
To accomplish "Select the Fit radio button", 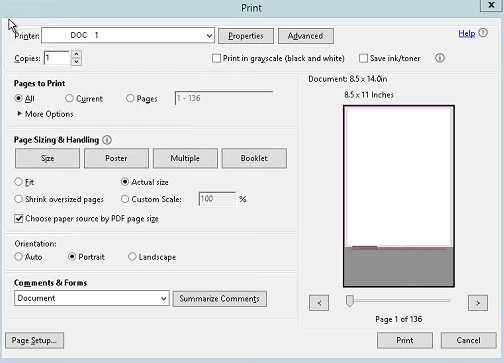I will 18,182.
